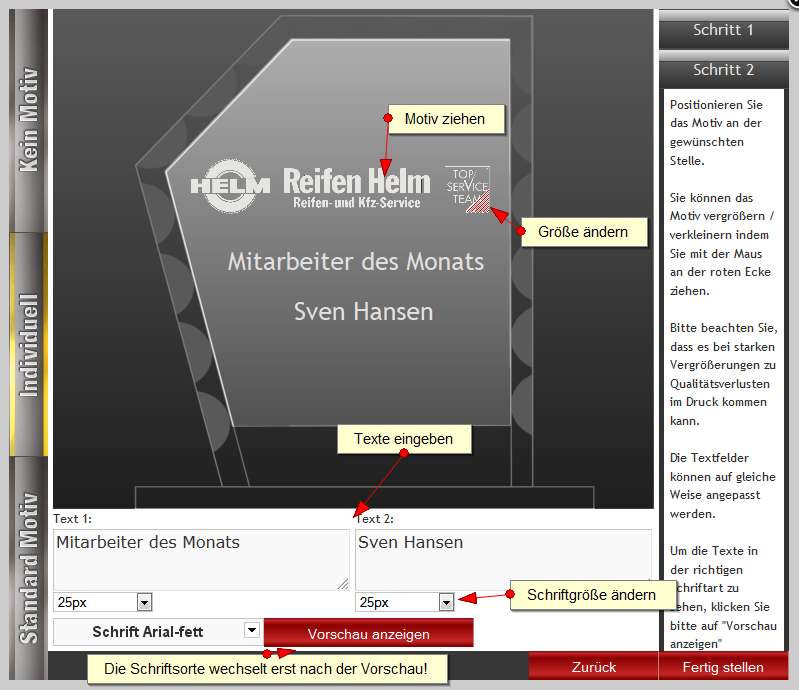This screenshot has width=799, height=690.
Task: Select the 'Sven Hansen' text on the trophy
Action: pyautogui.click(x=363, y=311)
